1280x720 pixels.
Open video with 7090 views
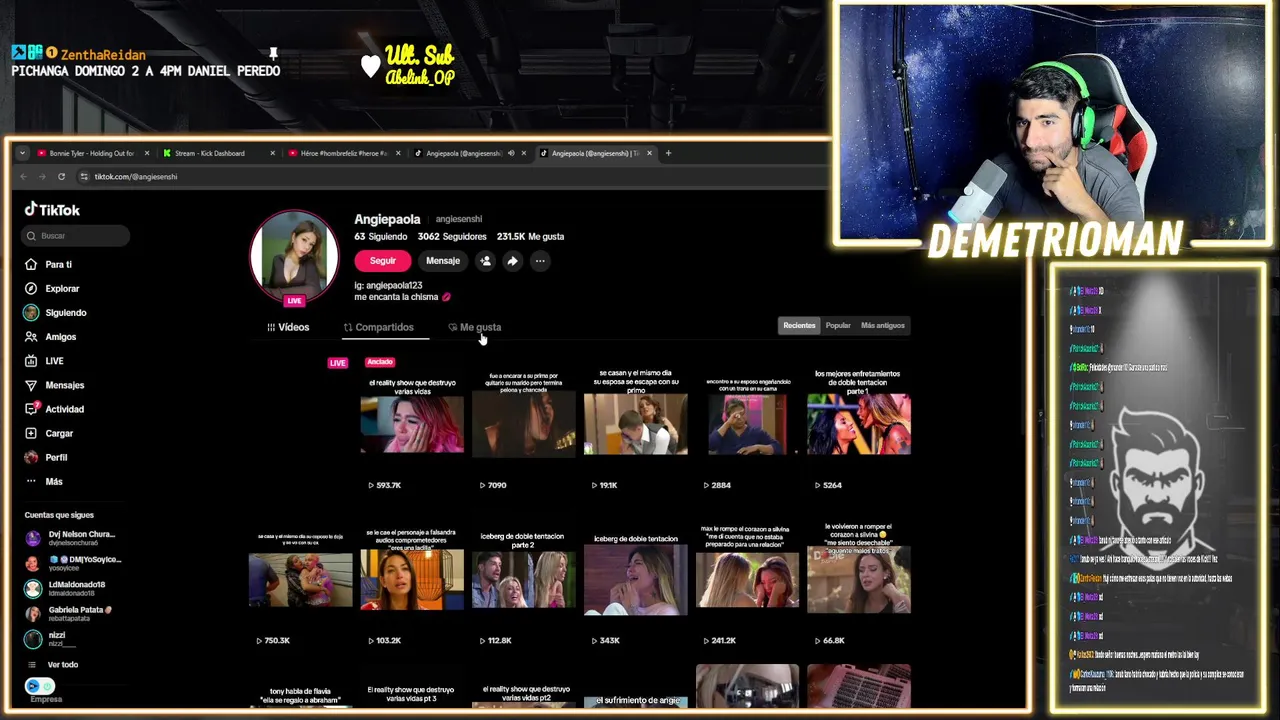pyautogui.click(x=524, y=425)
